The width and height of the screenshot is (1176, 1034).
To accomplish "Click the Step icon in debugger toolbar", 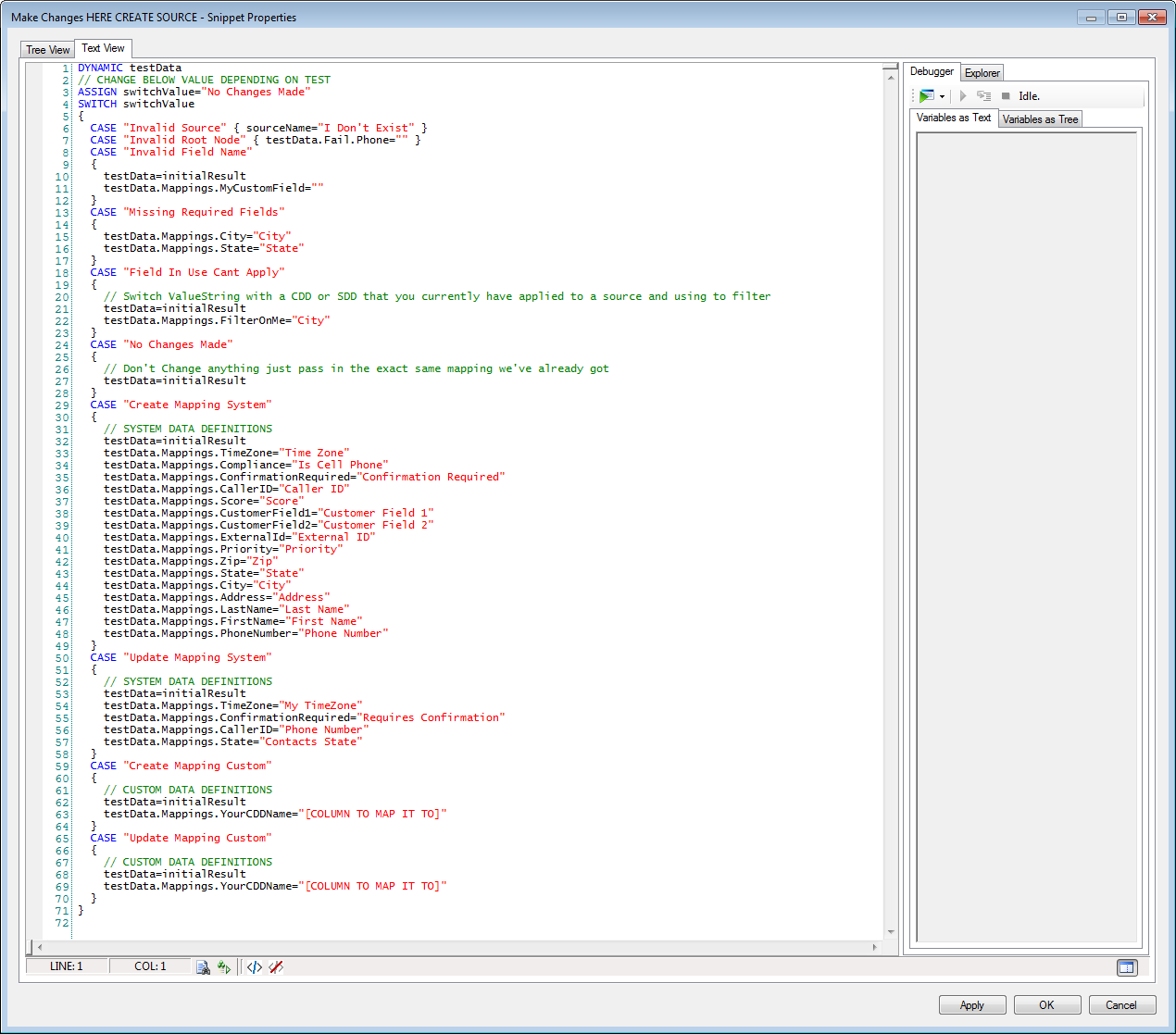I will 983,96.
